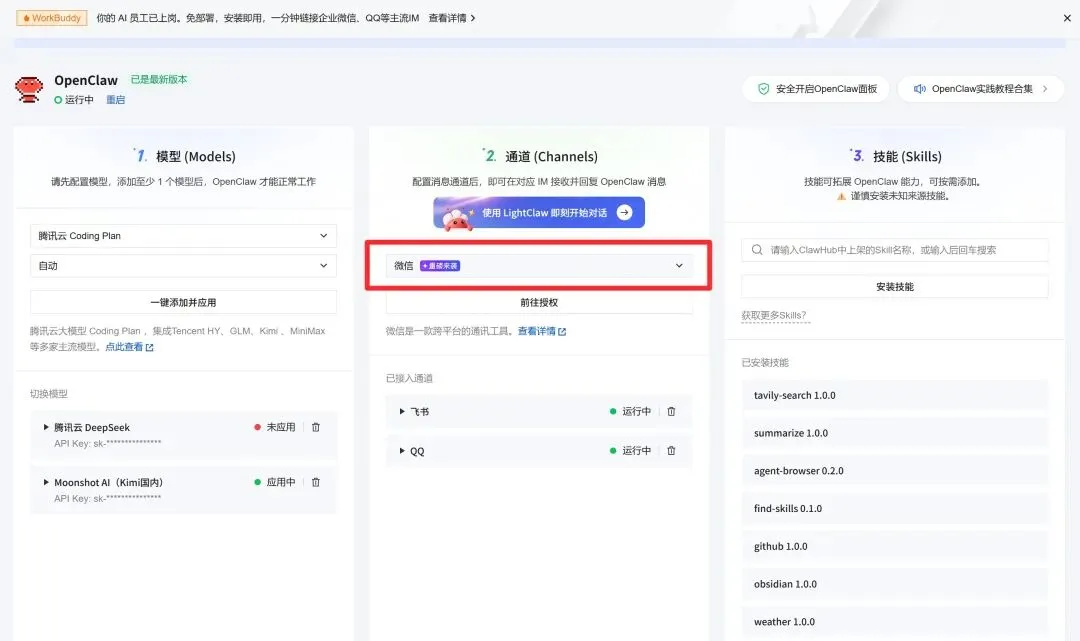Viewport: 1080px width, 641px height.
Task: Select obsidian 1.0.0 skill
Action: coord(895,585)
